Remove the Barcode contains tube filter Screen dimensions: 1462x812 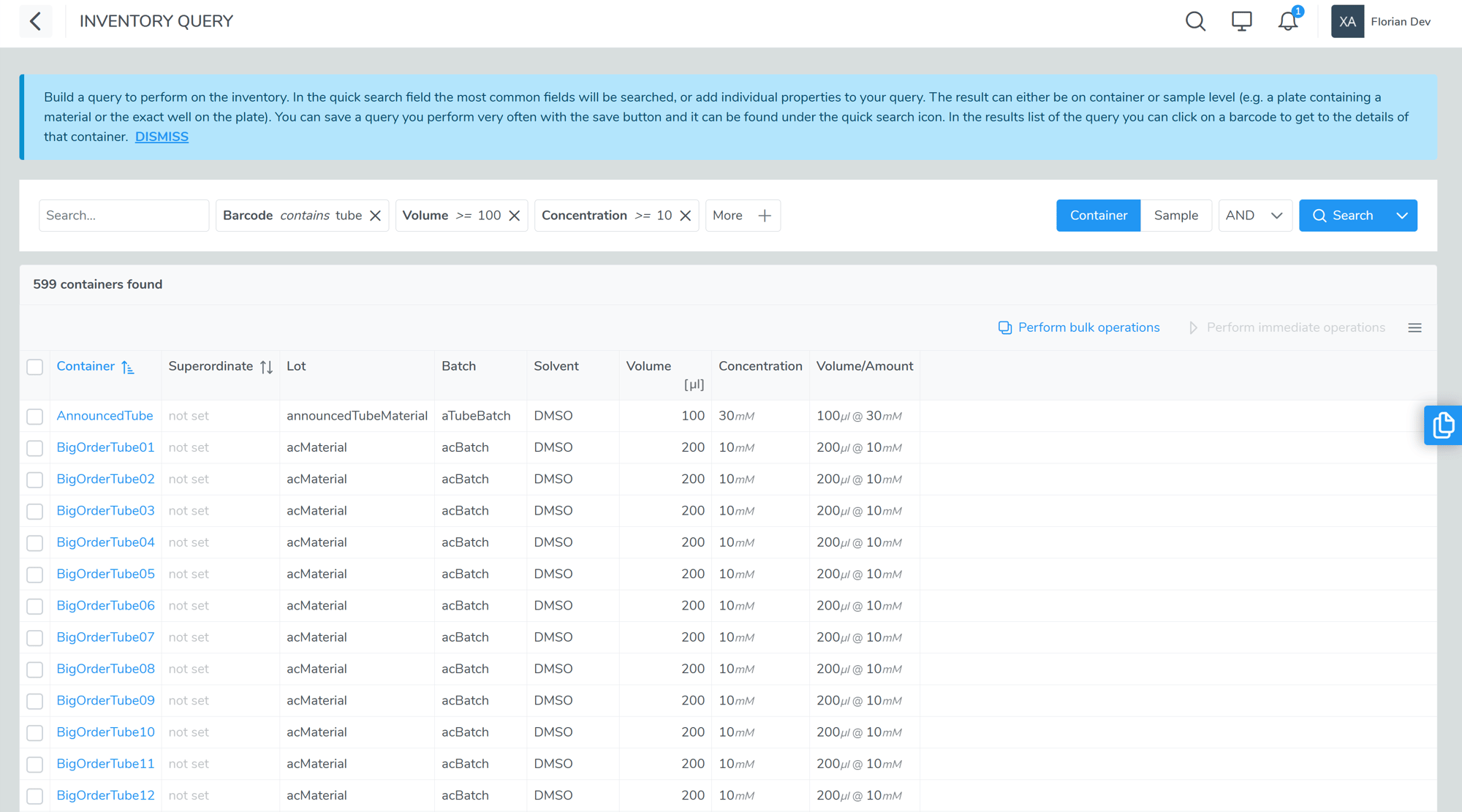tap(375, 216)
